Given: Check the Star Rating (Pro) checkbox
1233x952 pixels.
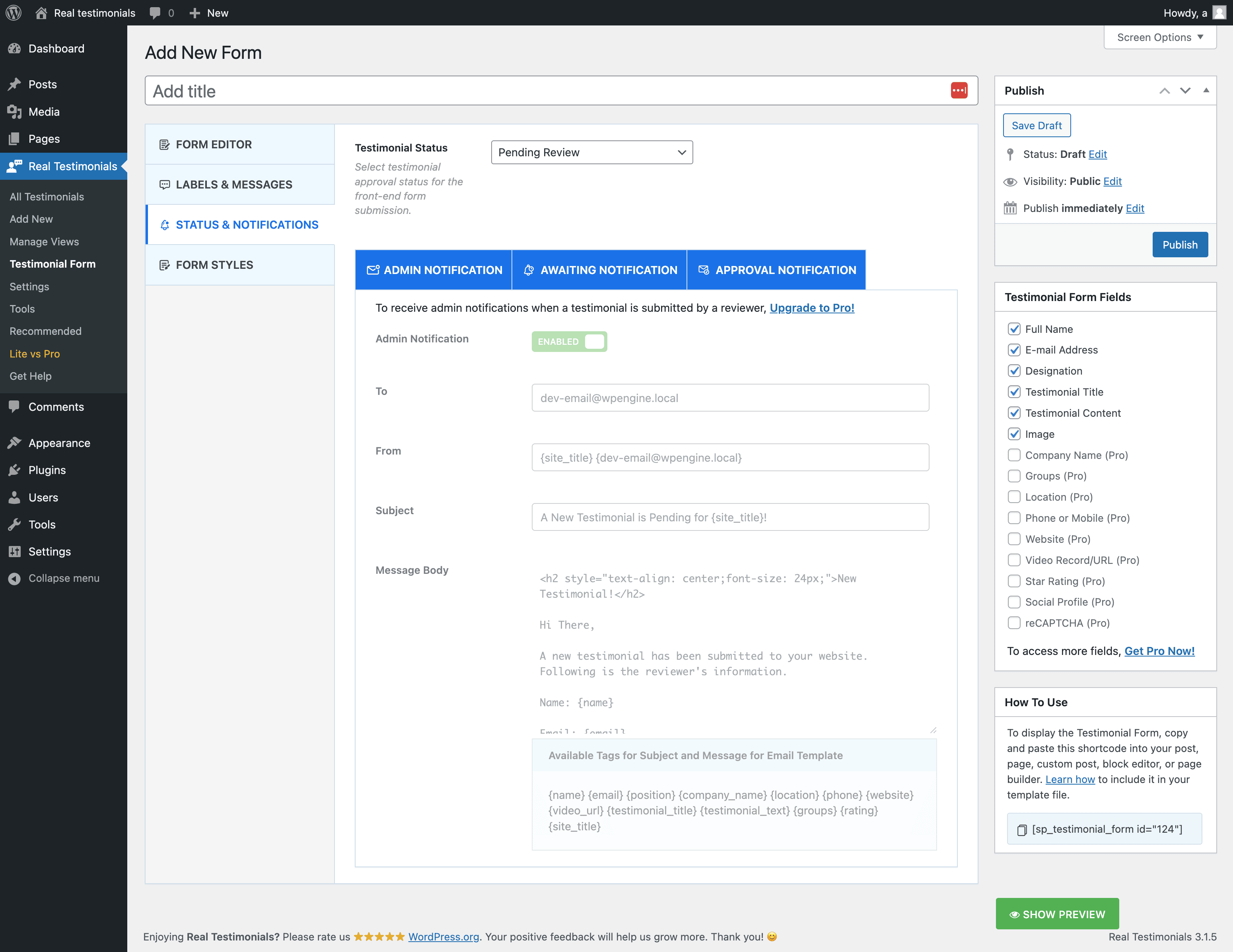Looking at the screenshot, I should point(1014,581).
